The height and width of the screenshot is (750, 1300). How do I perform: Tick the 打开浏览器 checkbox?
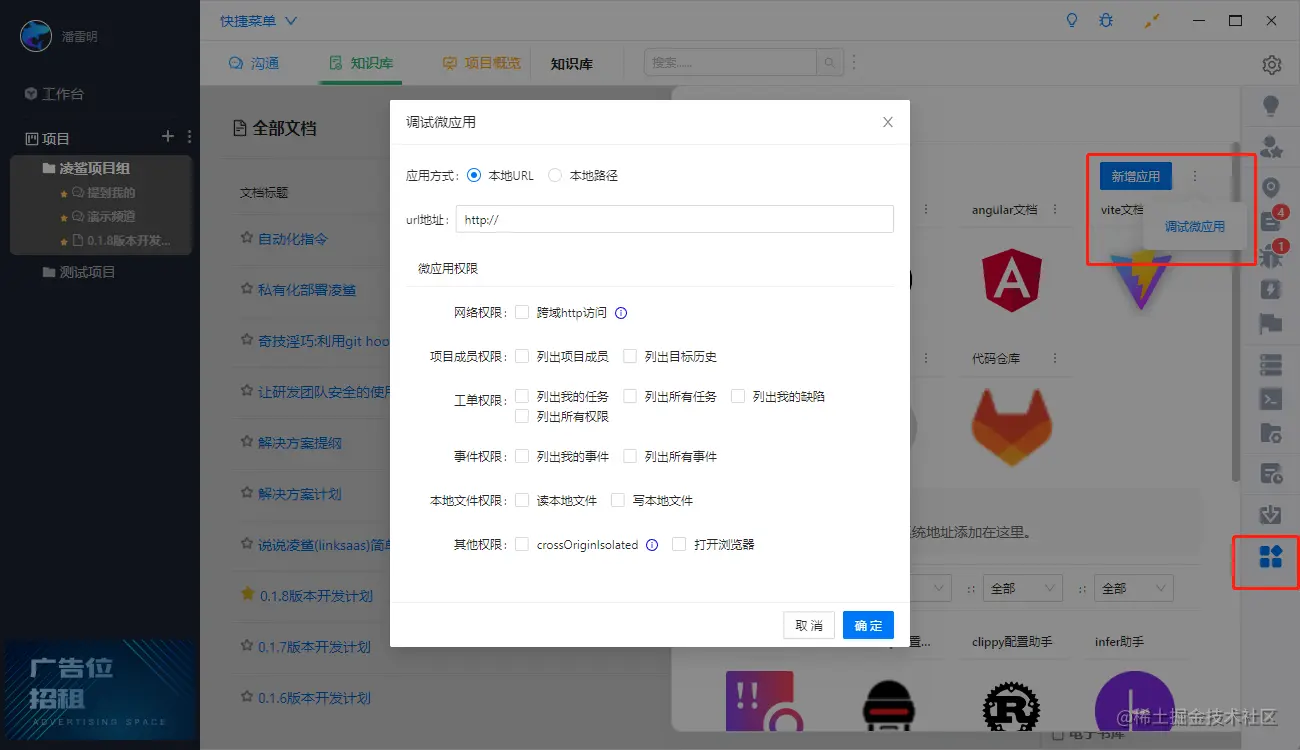(x=679, y=545)
